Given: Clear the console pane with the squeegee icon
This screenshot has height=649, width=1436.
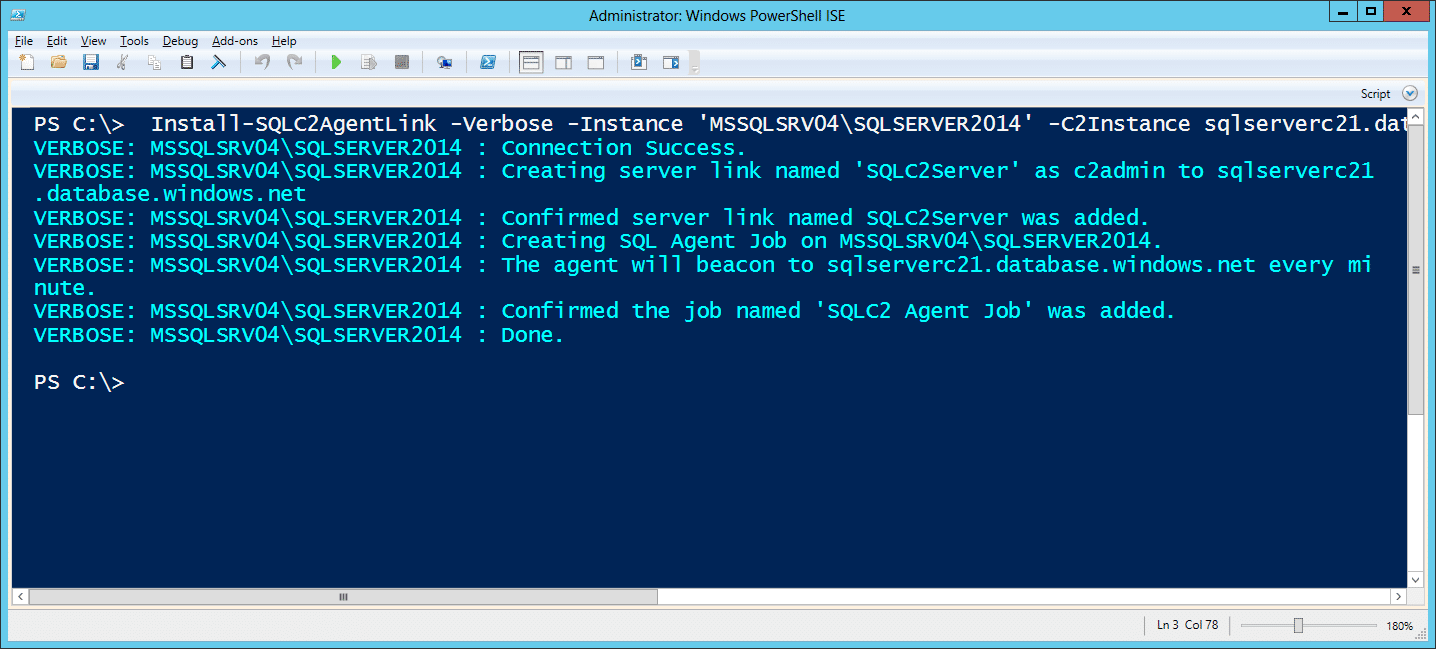Looking at the screenshot, I should [x=218, y=62].
